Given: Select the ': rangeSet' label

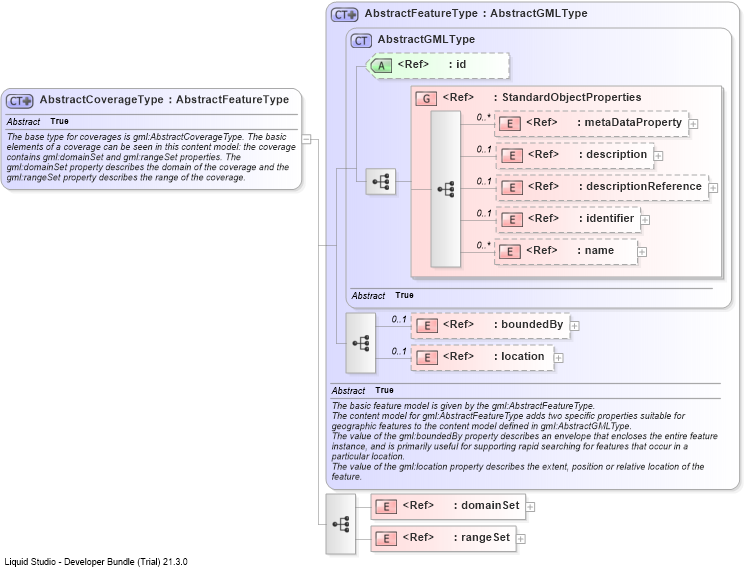Looking at the screenshot, I should [482, 538].
